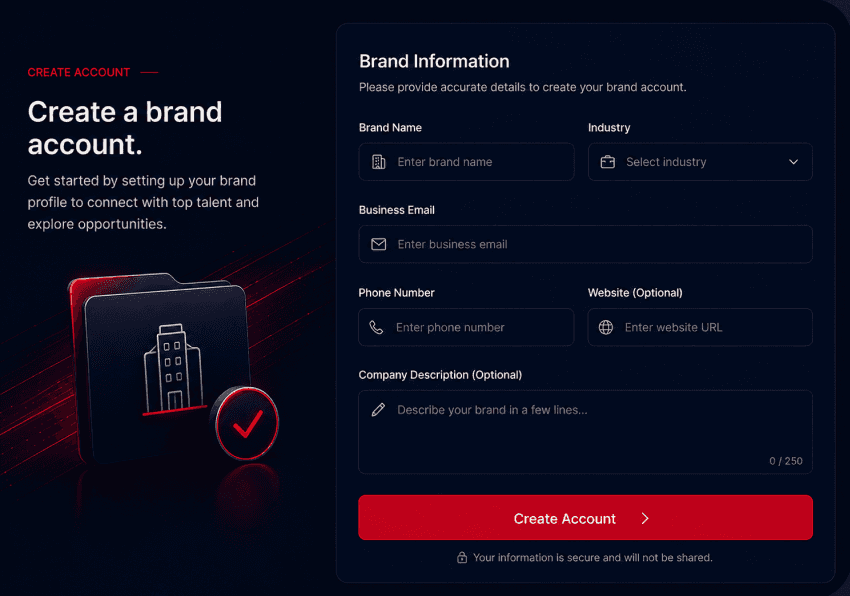Image resolution: width=850 pixels, height=596 pixels.
Task: Focus the Enter website URL field
Action: [700, 327]
